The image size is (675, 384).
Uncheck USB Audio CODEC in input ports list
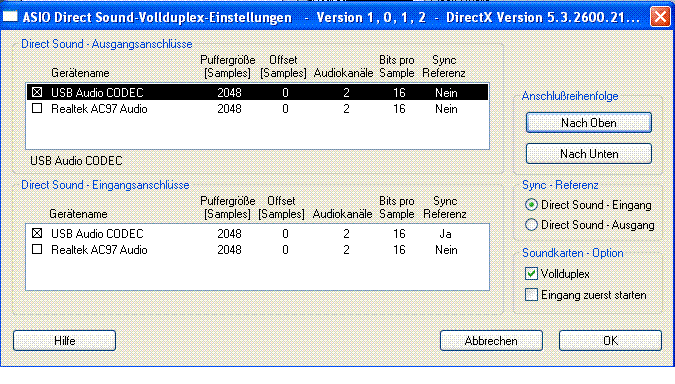37,233
